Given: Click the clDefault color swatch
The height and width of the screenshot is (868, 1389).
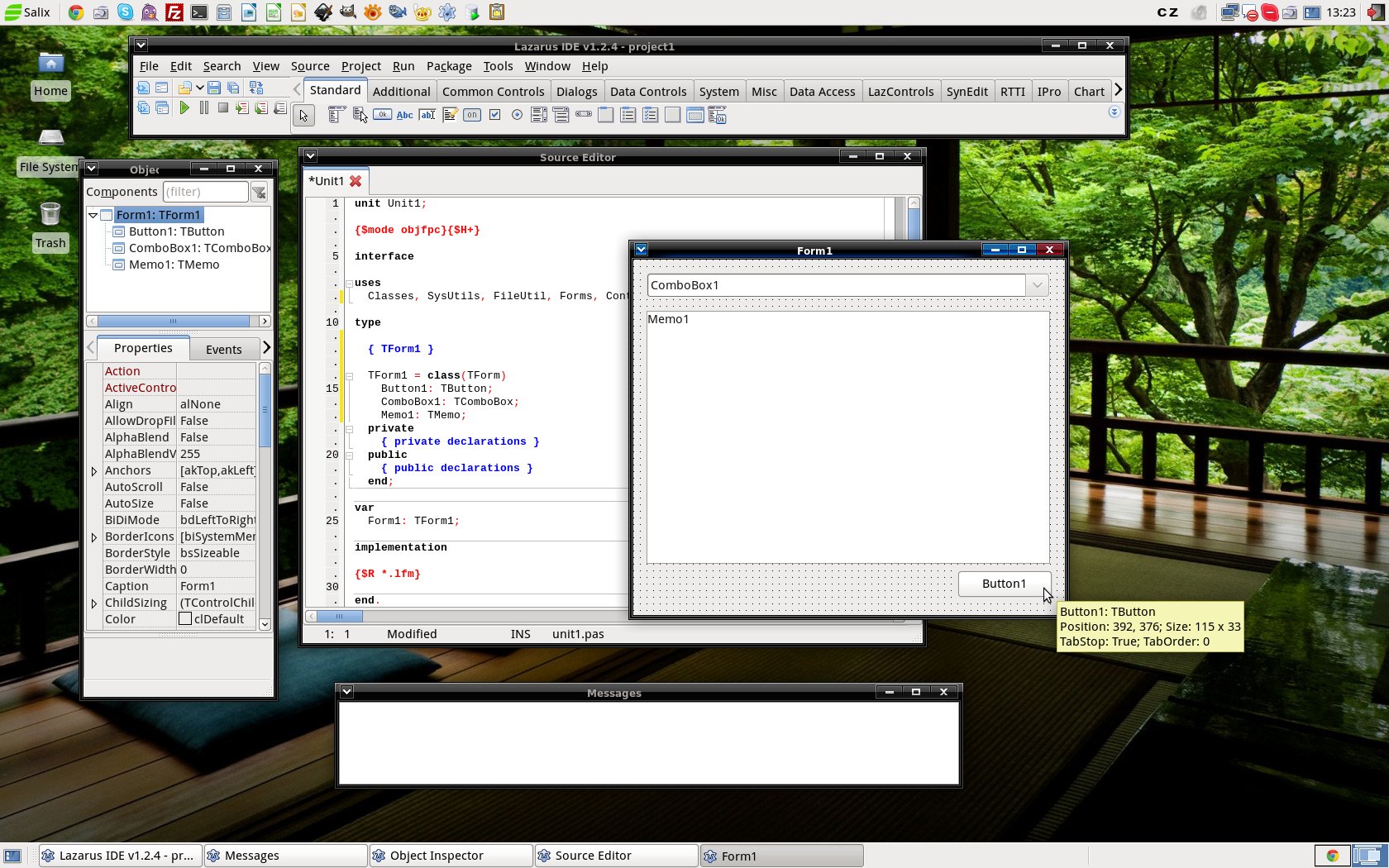Looking at the screenshot, I should point(185,618).
